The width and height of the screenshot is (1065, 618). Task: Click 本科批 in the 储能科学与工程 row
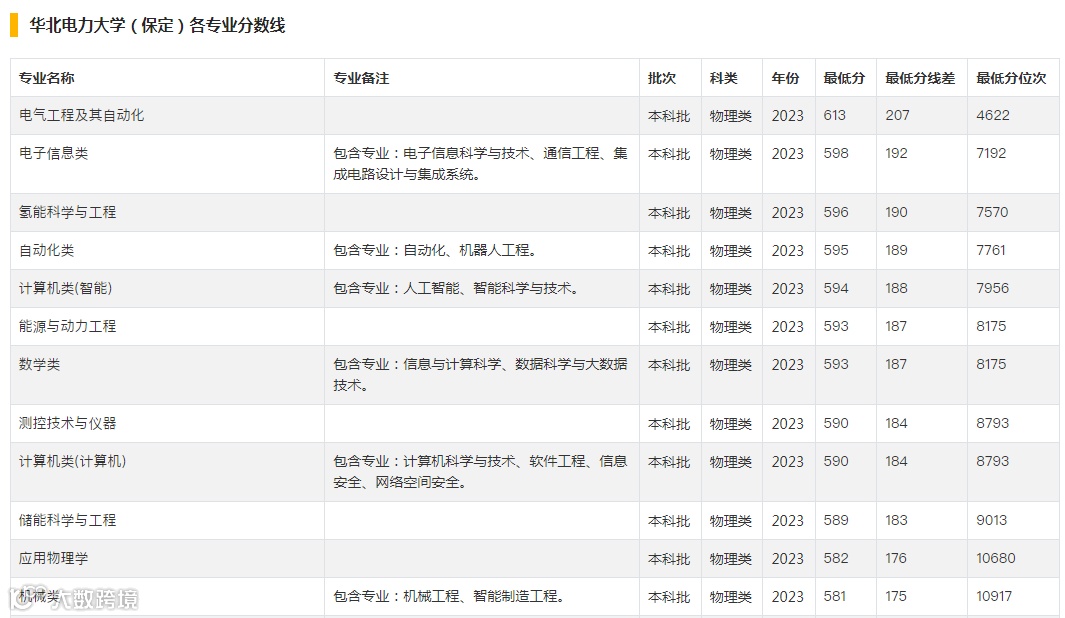[x=669, y=522]
